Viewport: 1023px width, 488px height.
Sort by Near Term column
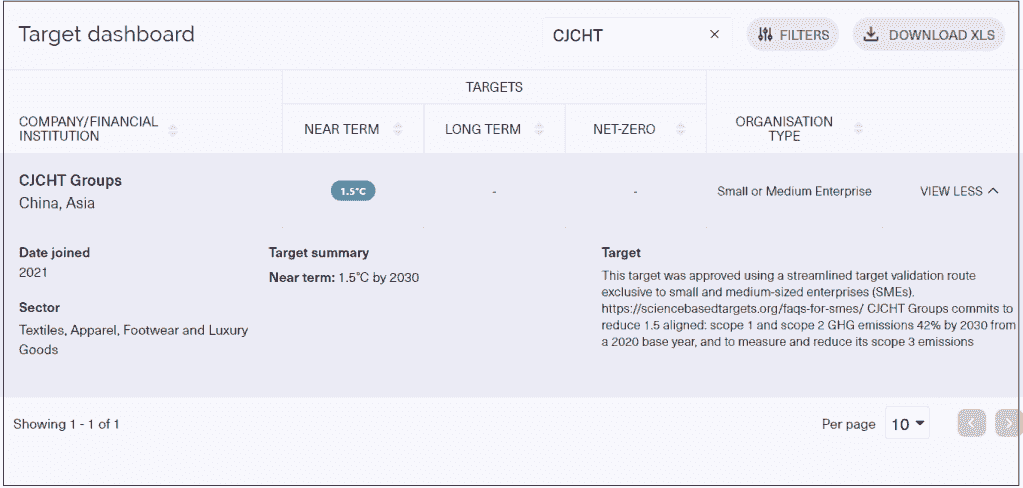[398, 130]
